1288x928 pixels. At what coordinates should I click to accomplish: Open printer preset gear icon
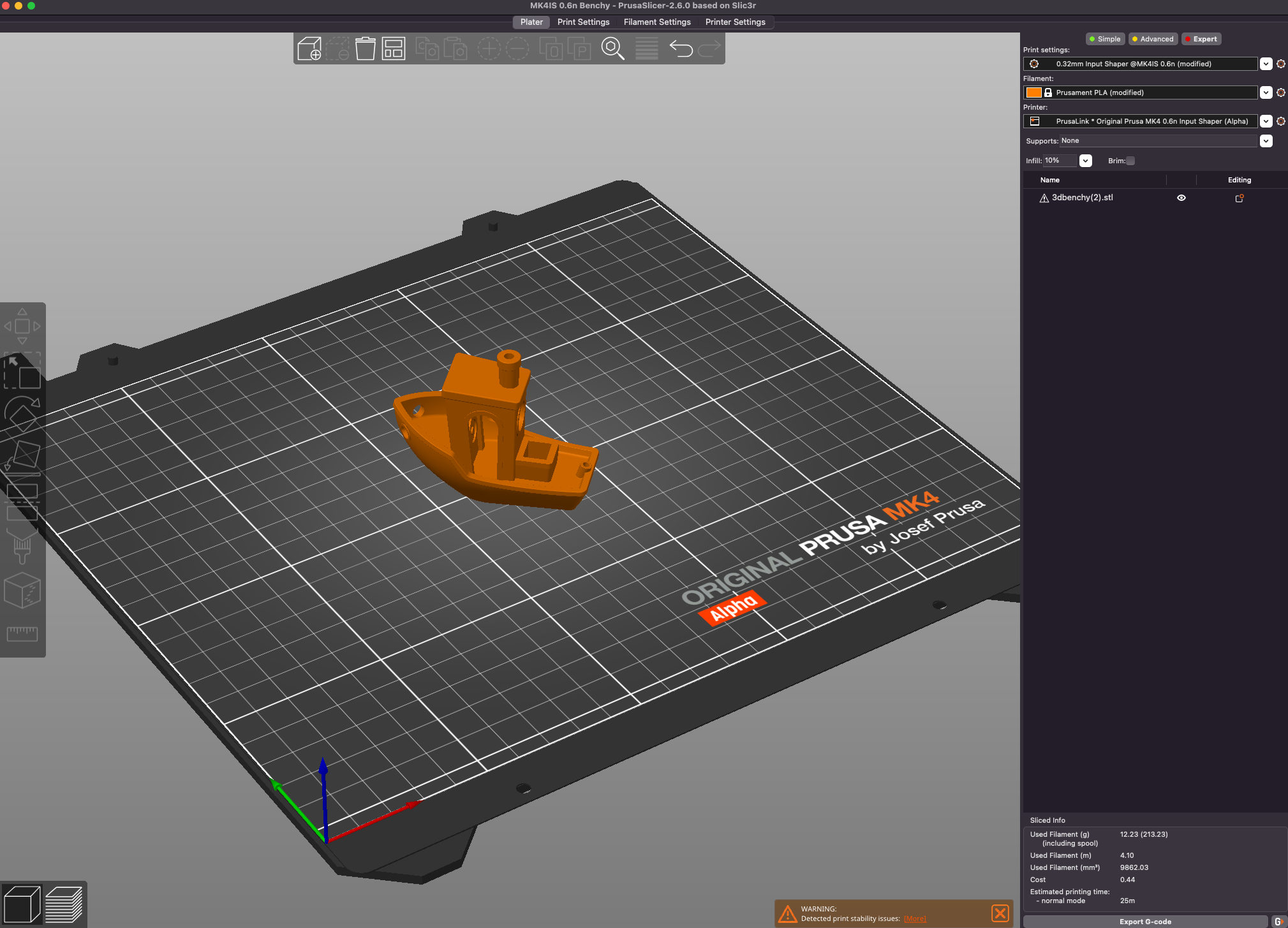1280,121
